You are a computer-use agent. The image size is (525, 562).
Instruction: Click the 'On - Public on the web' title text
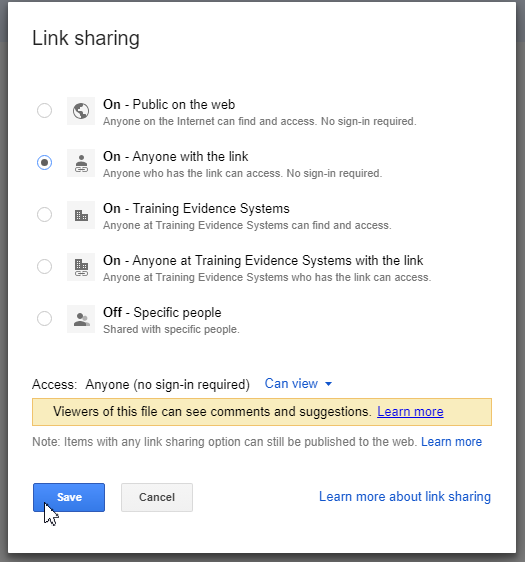(x=169, y=104)
